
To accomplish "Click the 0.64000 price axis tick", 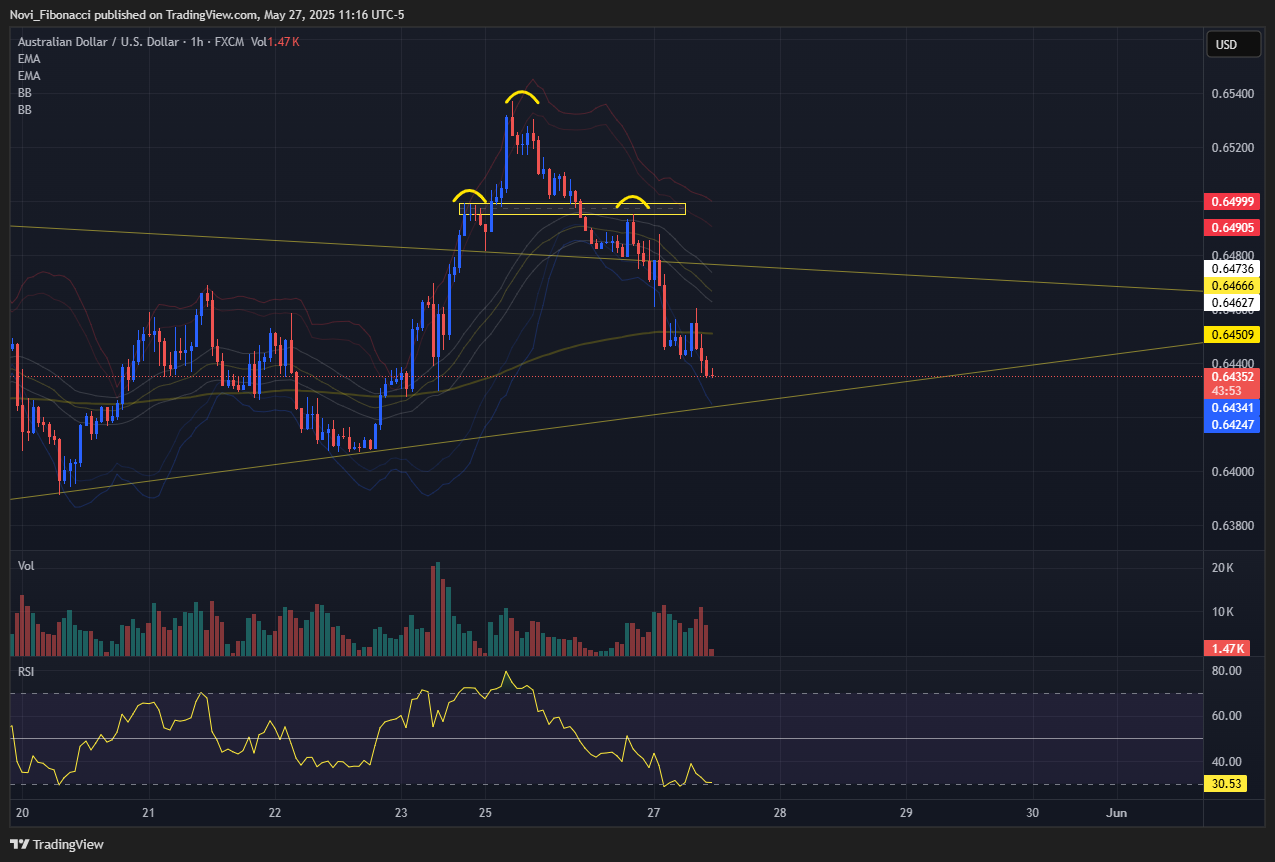I will coord(1231,472).
